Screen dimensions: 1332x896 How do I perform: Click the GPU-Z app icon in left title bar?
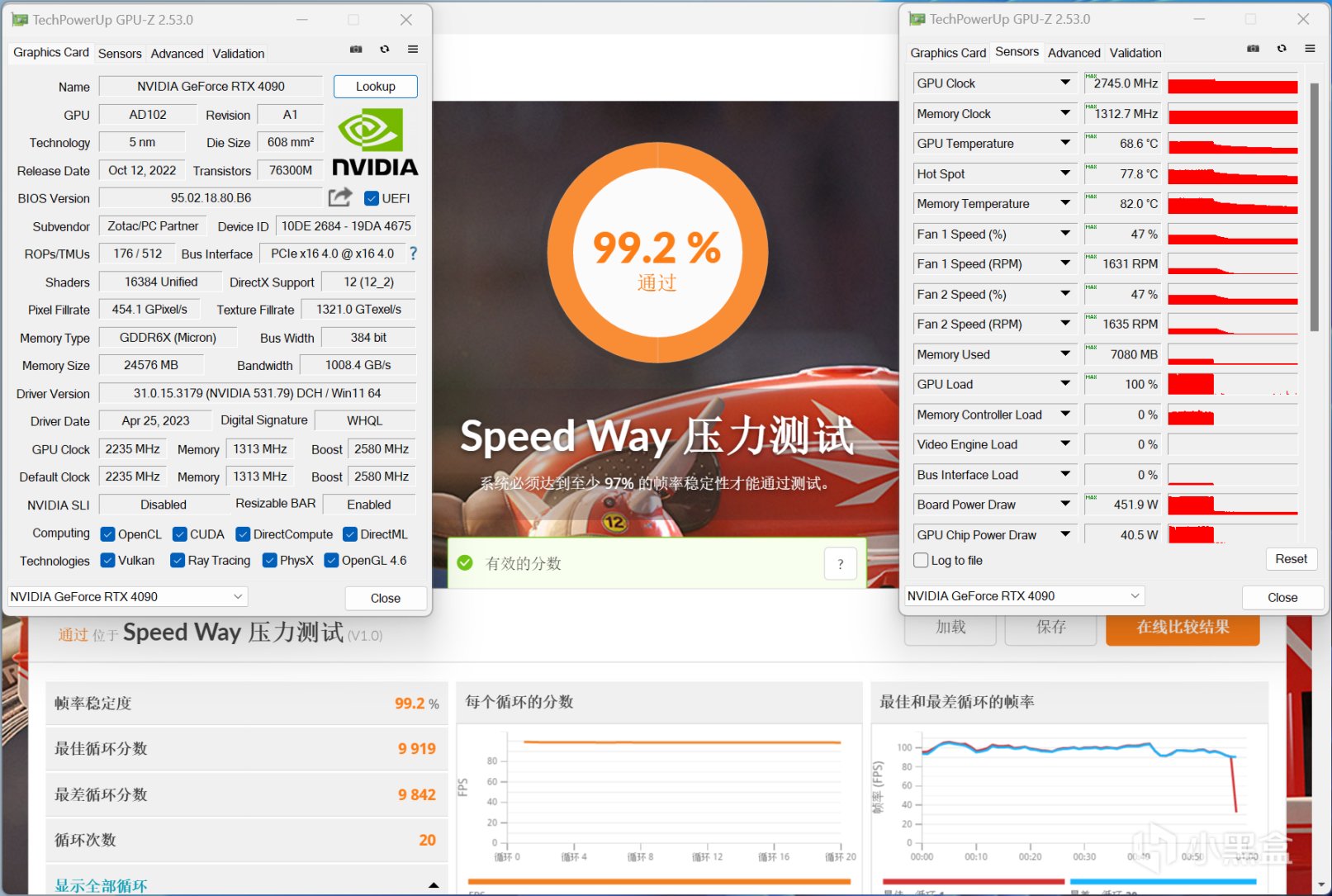point(20,20)
